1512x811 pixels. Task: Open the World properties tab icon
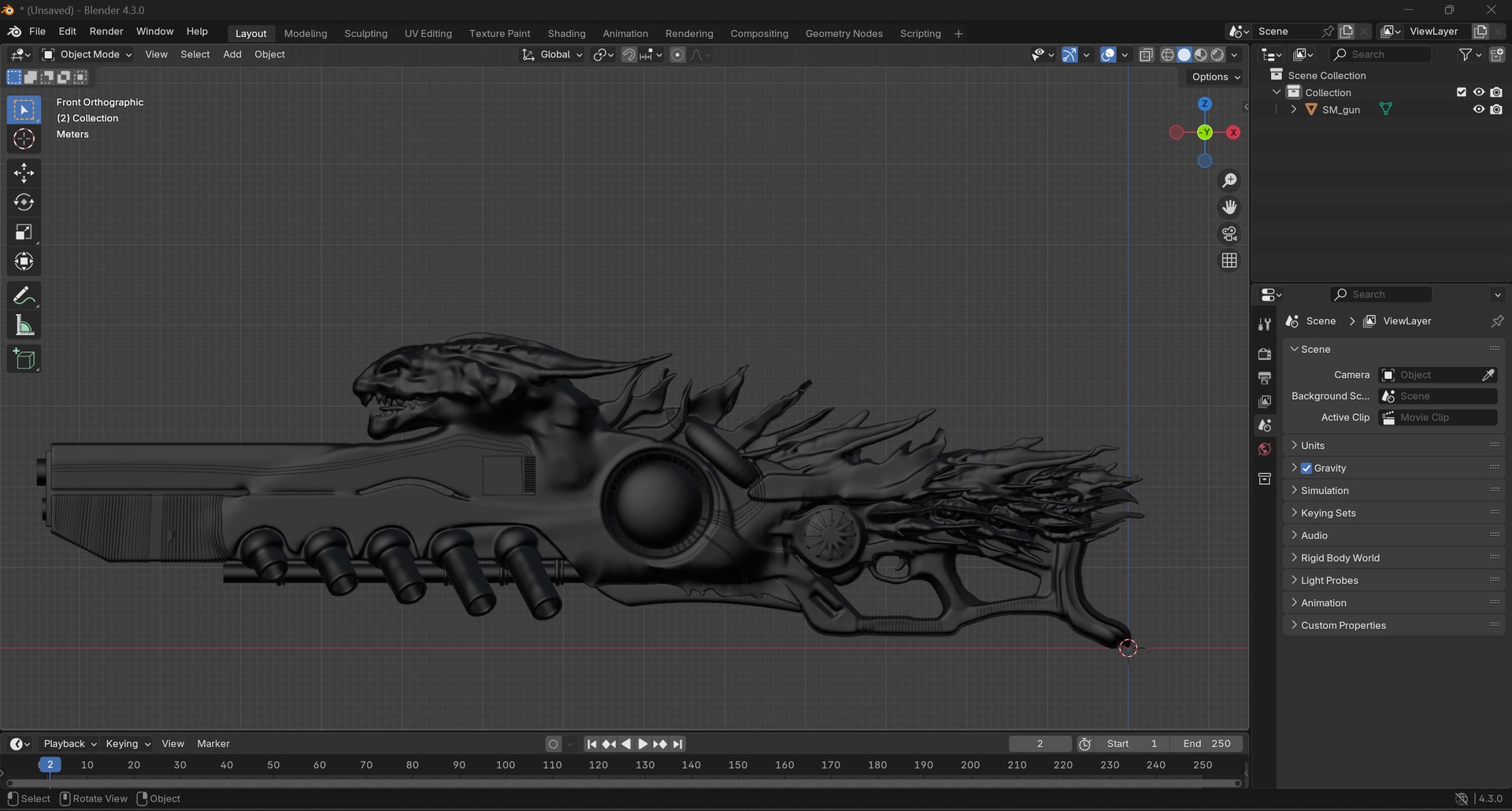click(x=1265, y=450)
